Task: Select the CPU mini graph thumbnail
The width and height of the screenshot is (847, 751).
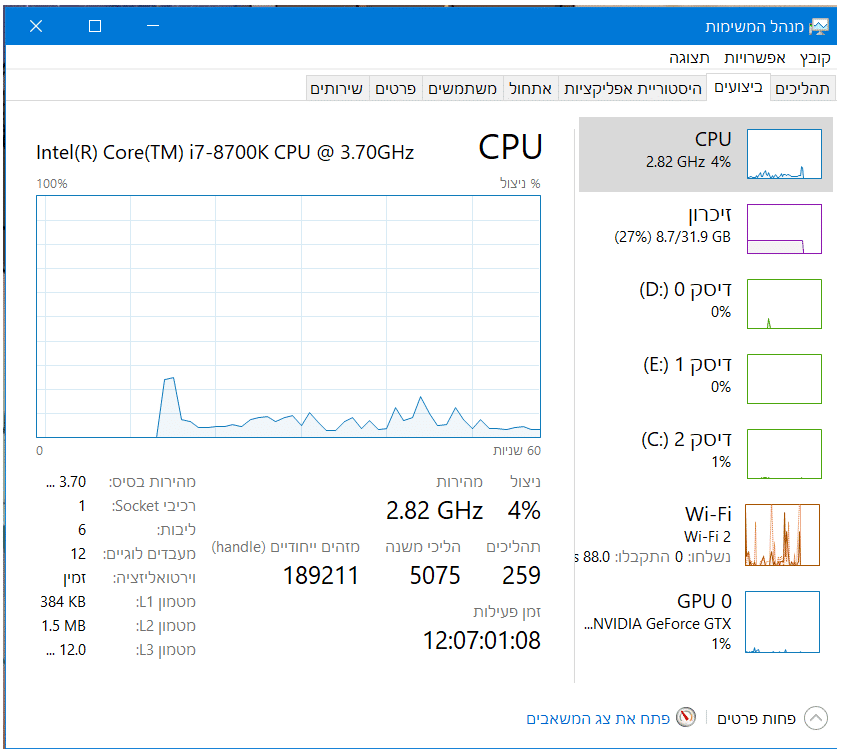Action: 784,155
